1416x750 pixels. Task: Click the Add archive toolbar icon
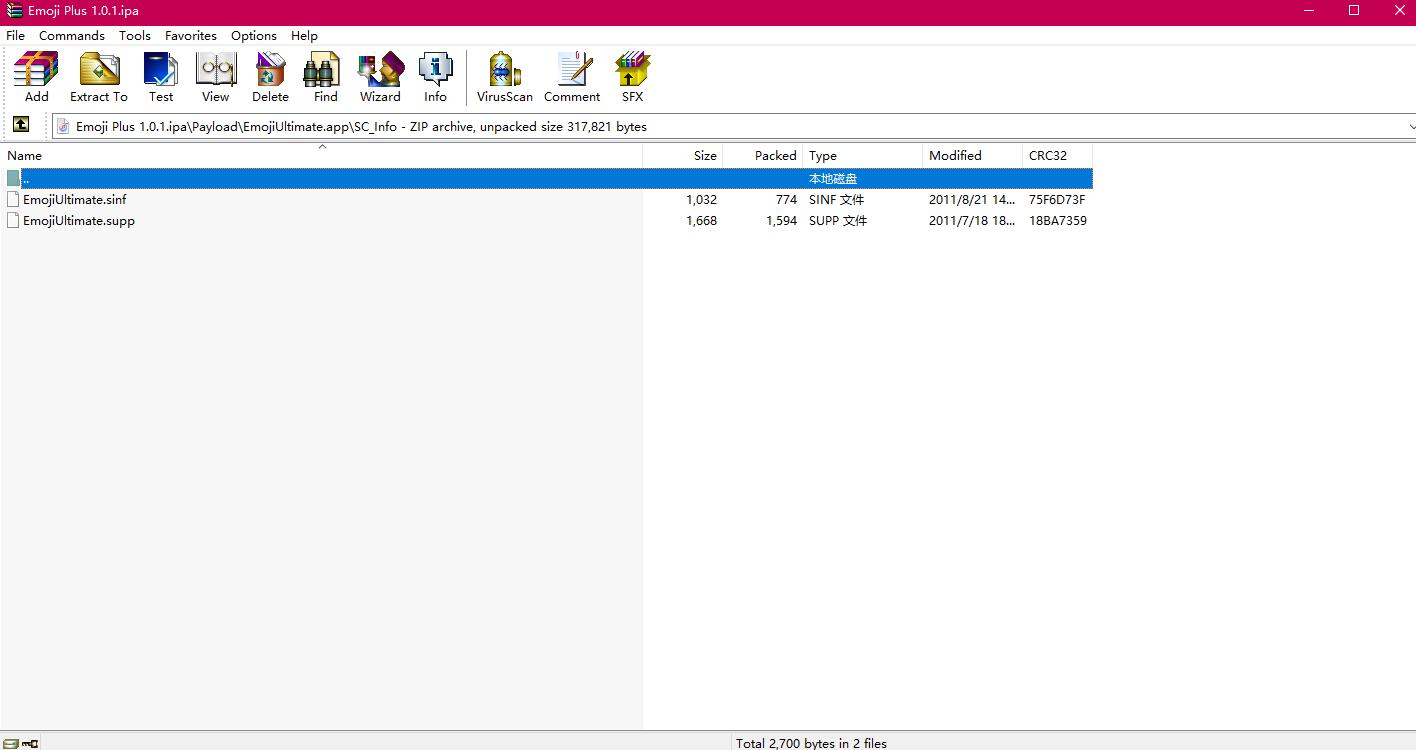pos(36,77)
